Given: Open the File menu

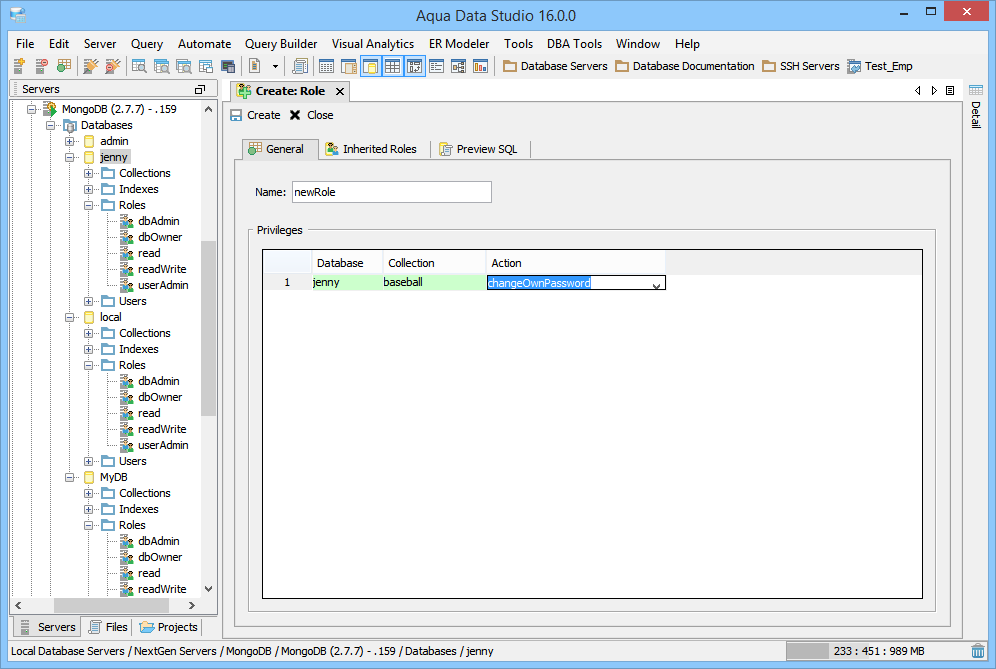Looking at the screenshot, I should (x=25, y=44).
